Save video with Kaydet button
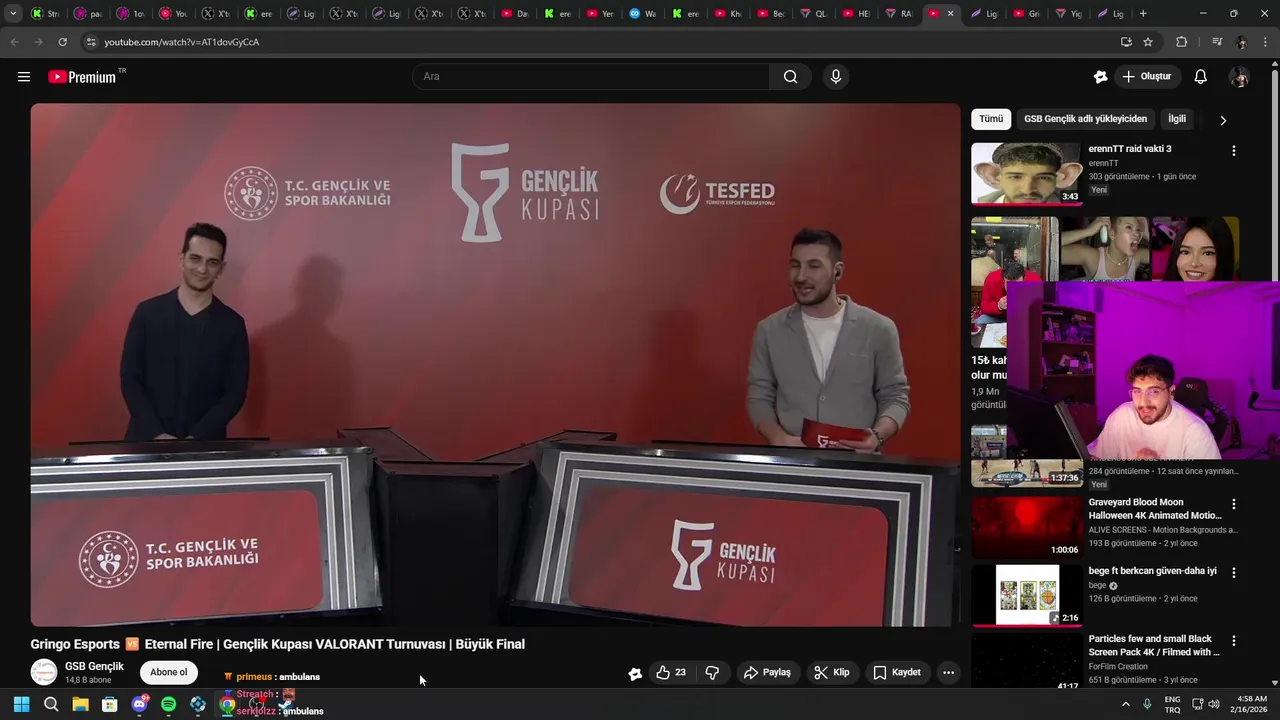Viewport: 1280px width, 720px height. (x=897, y=672)
